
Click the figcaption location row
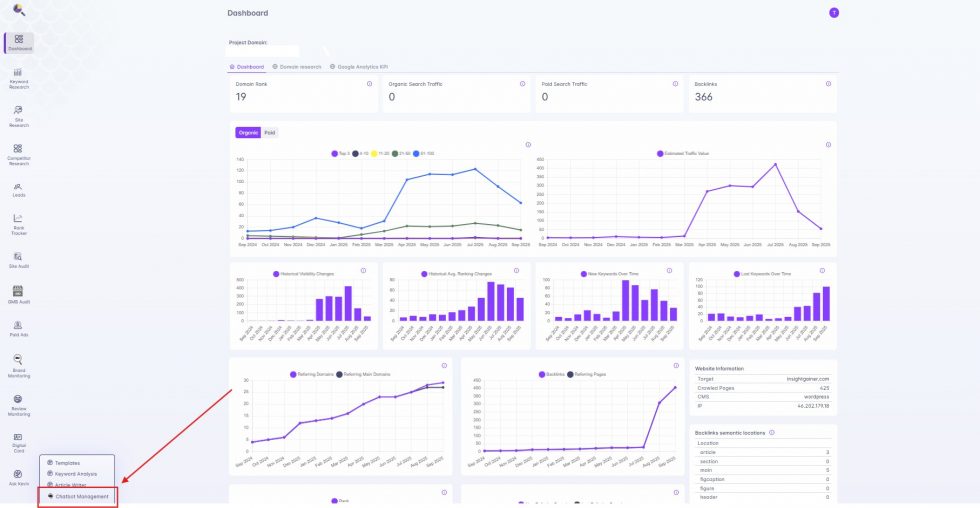(763, 479)
